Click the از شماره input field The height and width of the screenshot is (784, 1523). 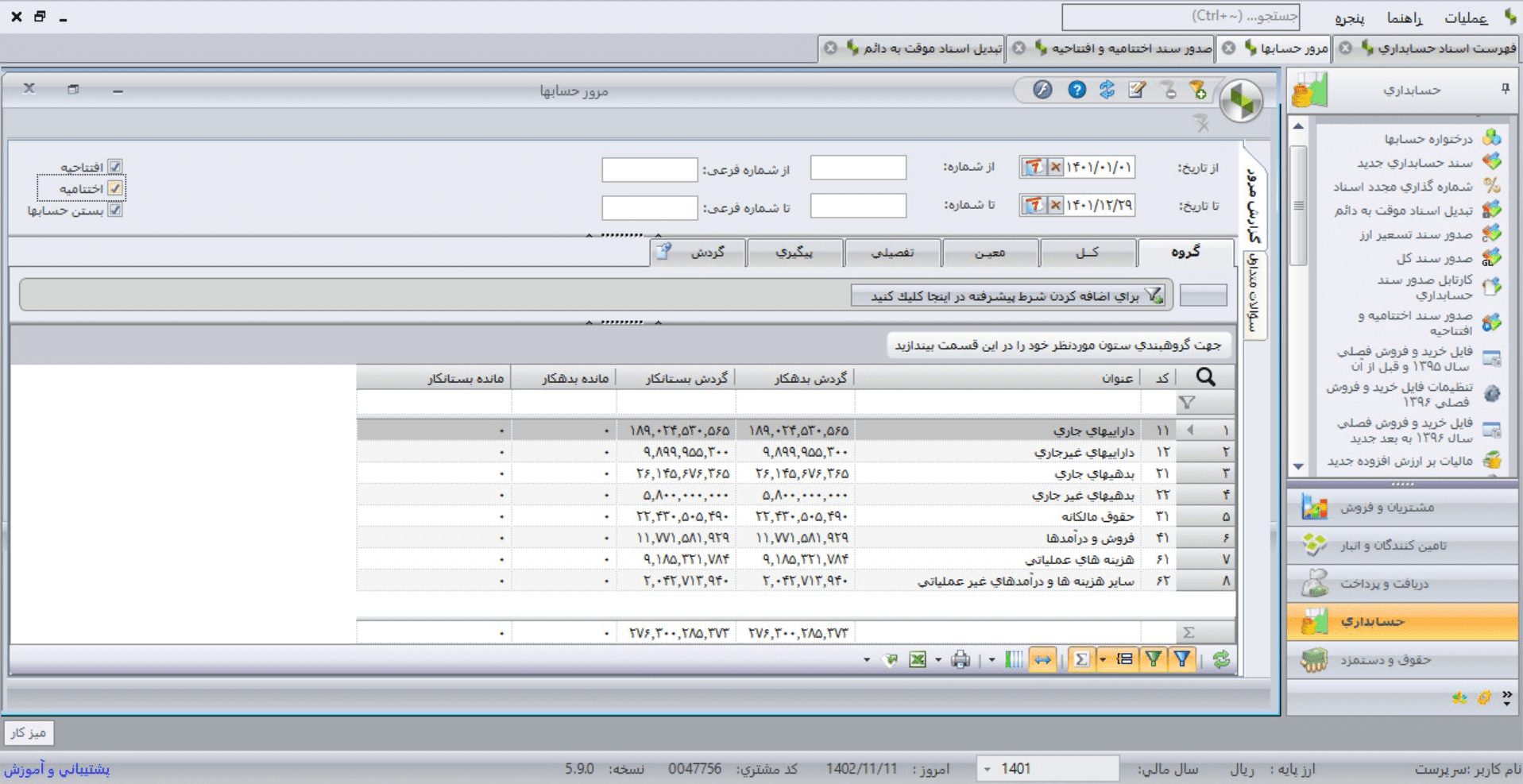[x=858, y=168]
